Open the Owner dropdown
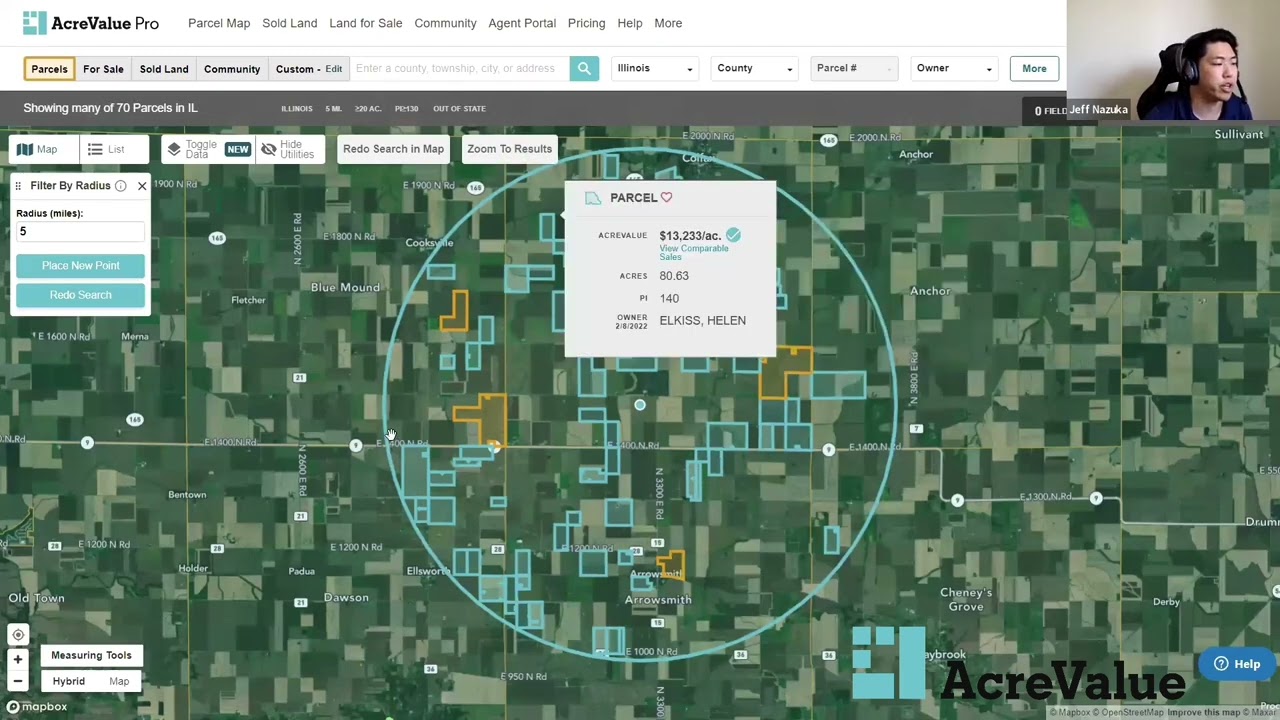 pos(954,68)
